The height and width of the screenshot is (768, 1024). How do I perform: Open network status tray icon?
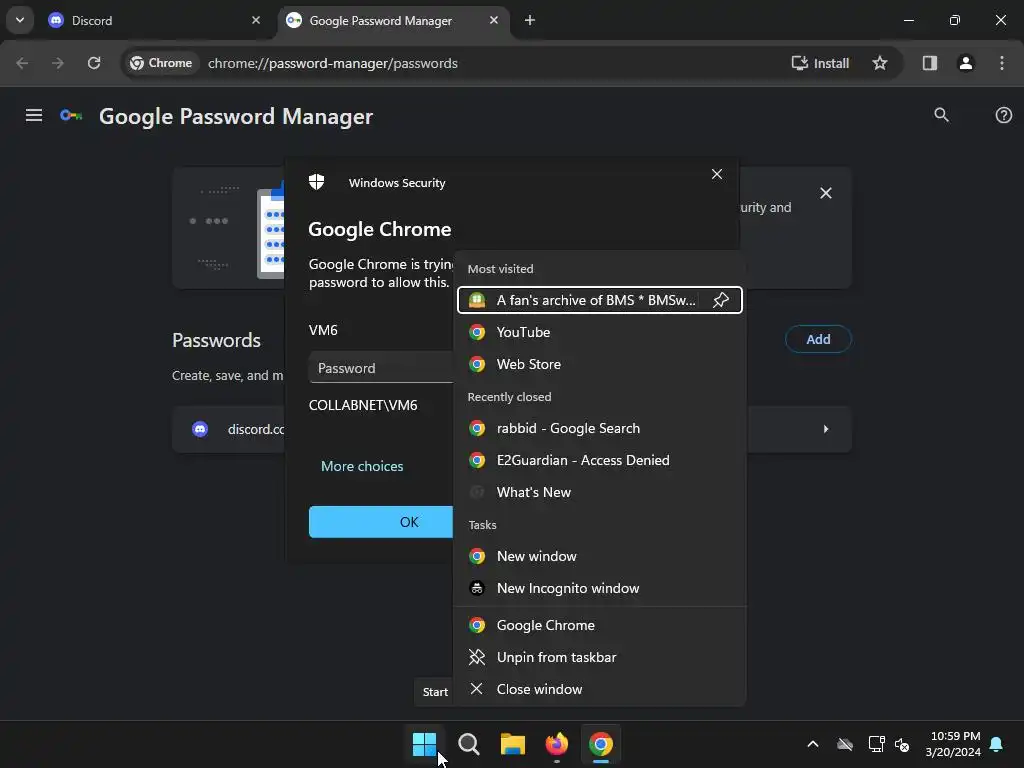pos(876,744)
